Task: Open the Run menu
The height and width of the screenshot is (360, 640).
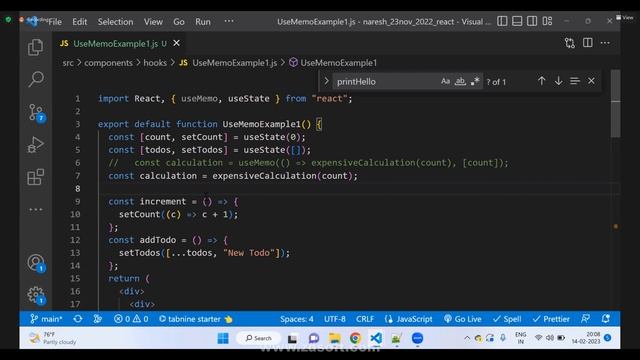Action: [x=203, y=22]
